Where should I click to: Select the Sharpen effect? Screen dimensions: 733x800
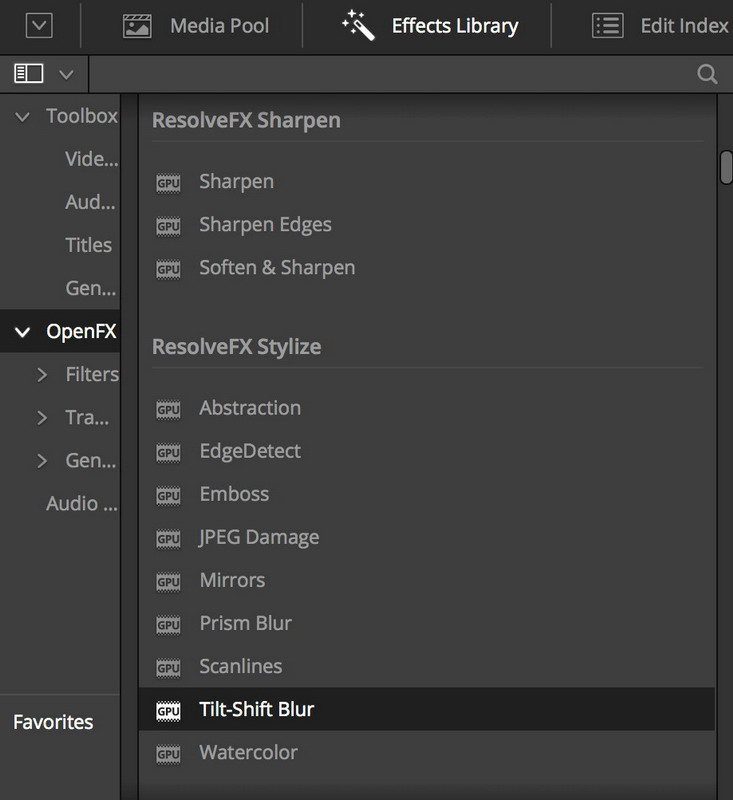click(236, 182)
